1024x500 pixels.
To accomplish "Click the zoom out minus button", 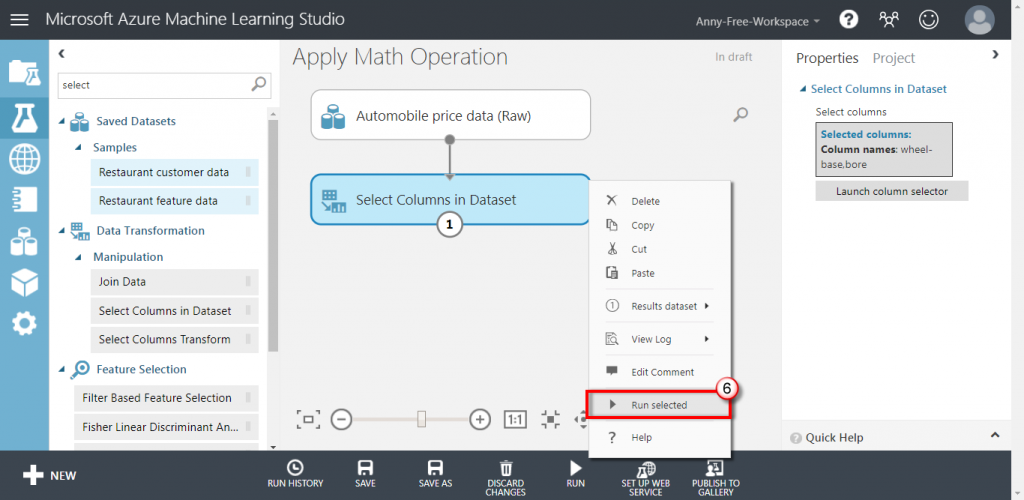I will point(342,418).
